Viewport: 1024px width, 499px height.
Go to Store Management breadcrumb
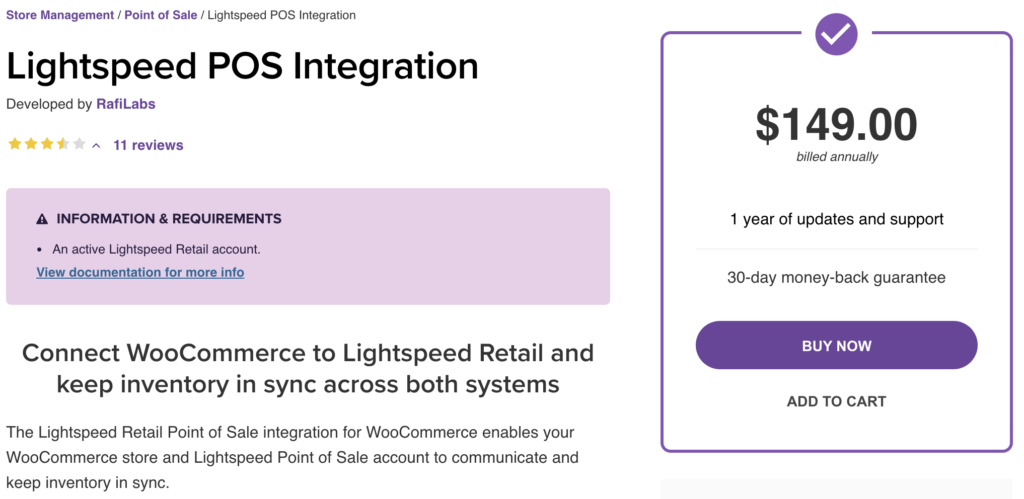pyautogui.click(x=60, y=15)
